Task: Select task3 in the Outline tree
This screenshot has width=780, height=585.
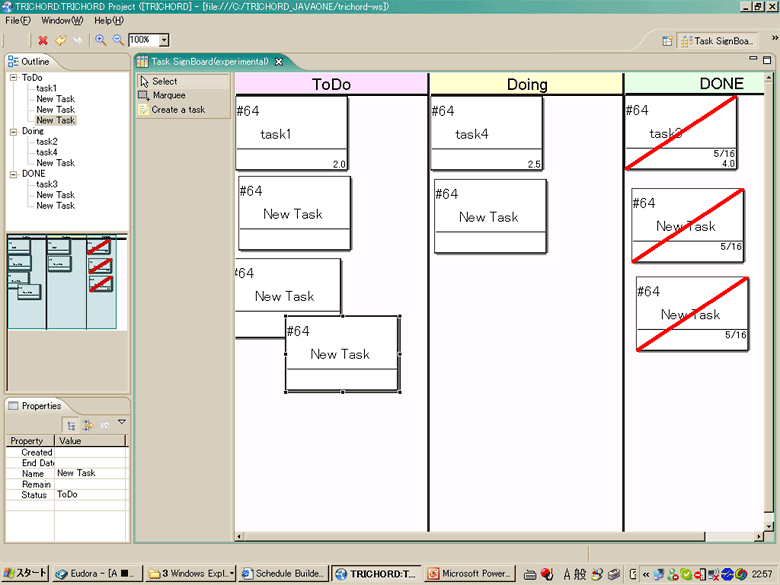Action: (x=47, y=185)
